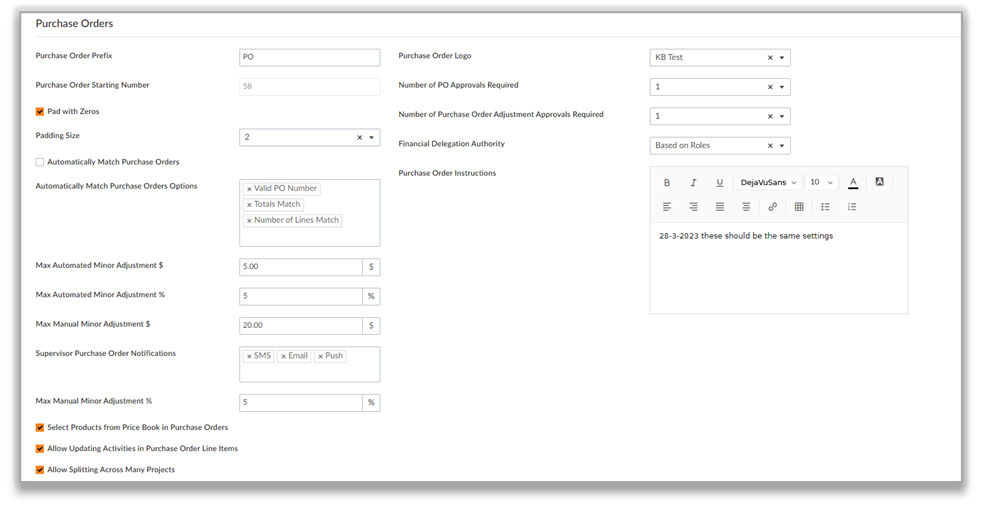
Task: Enable Automatically Match Purchase Orders
Action: point(40,162)
